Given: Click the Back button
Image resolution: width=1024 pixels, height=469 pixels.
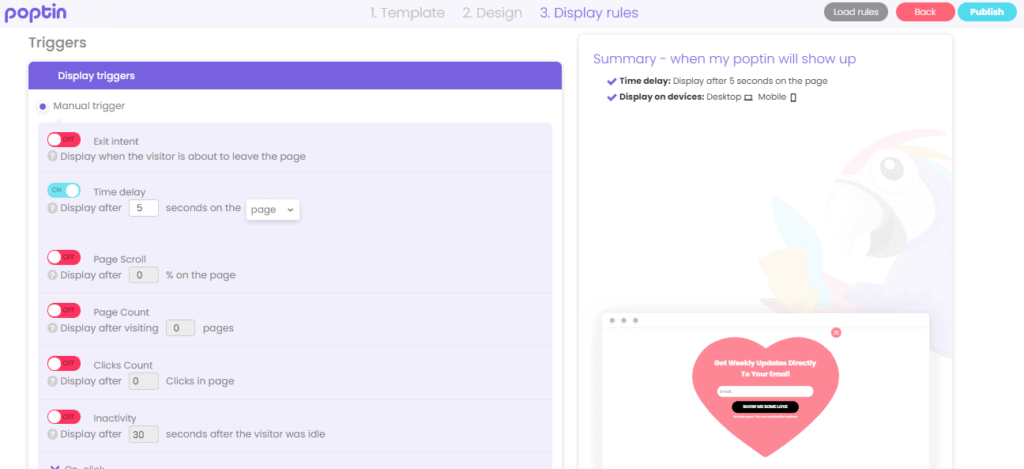Looking at the screenshot, I should [925, 12].
